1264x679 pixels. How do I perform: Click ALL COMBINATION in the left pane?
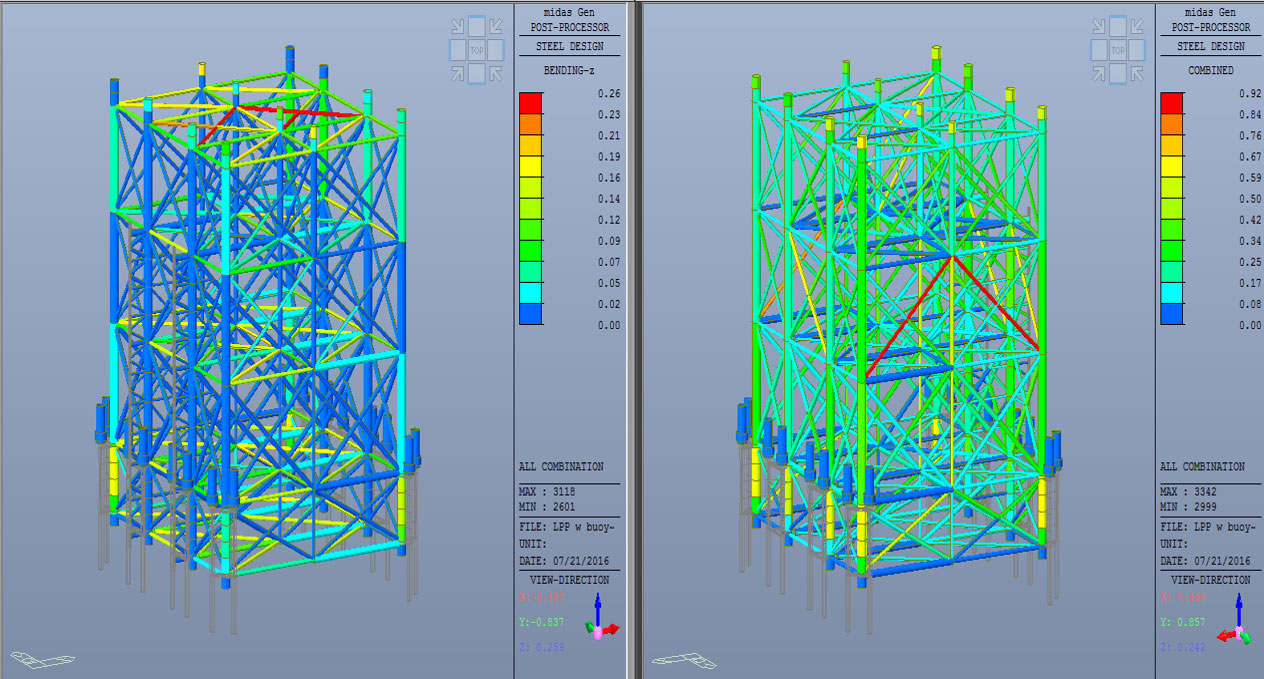[x=561, y=467]
